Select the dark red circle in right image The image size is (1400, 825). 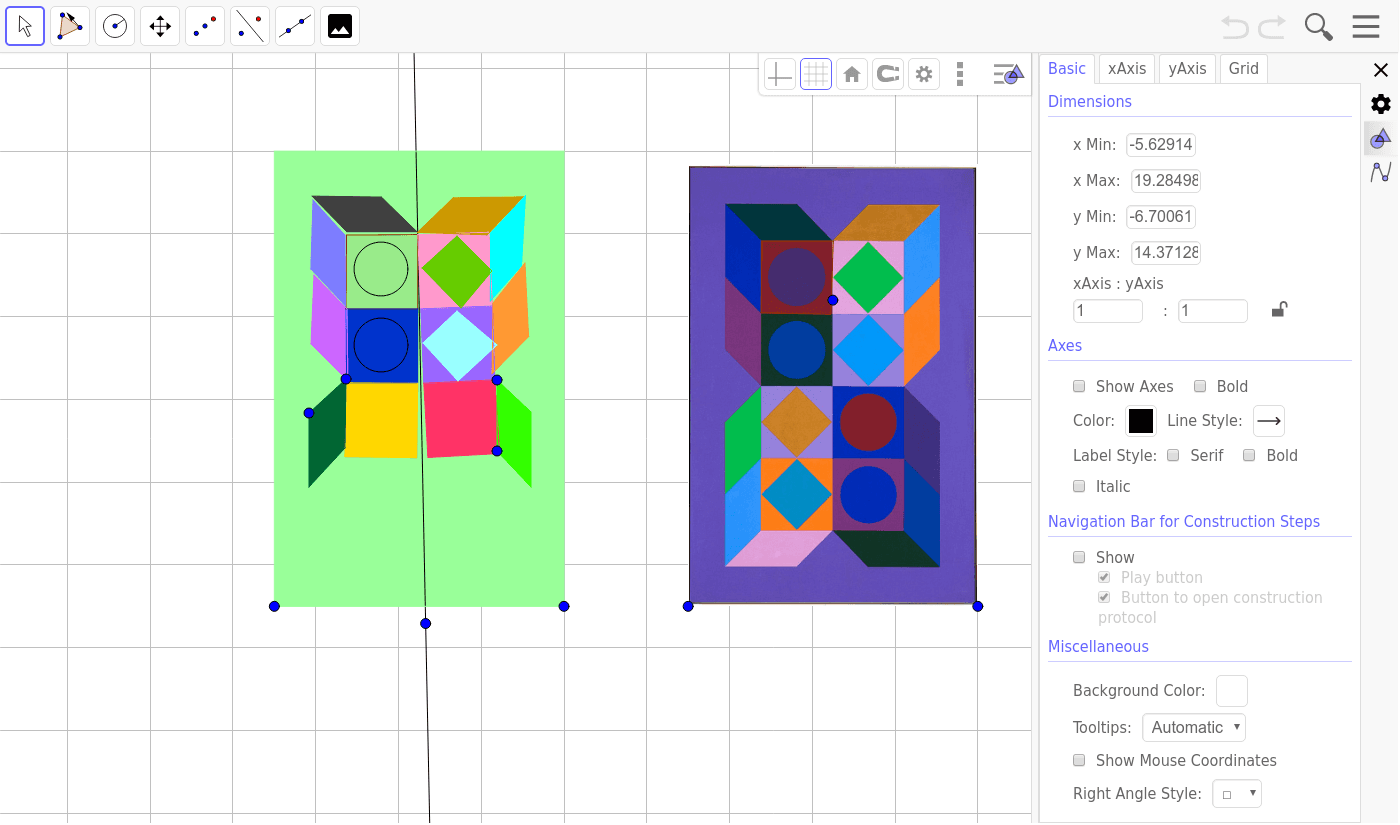[868, 422]
